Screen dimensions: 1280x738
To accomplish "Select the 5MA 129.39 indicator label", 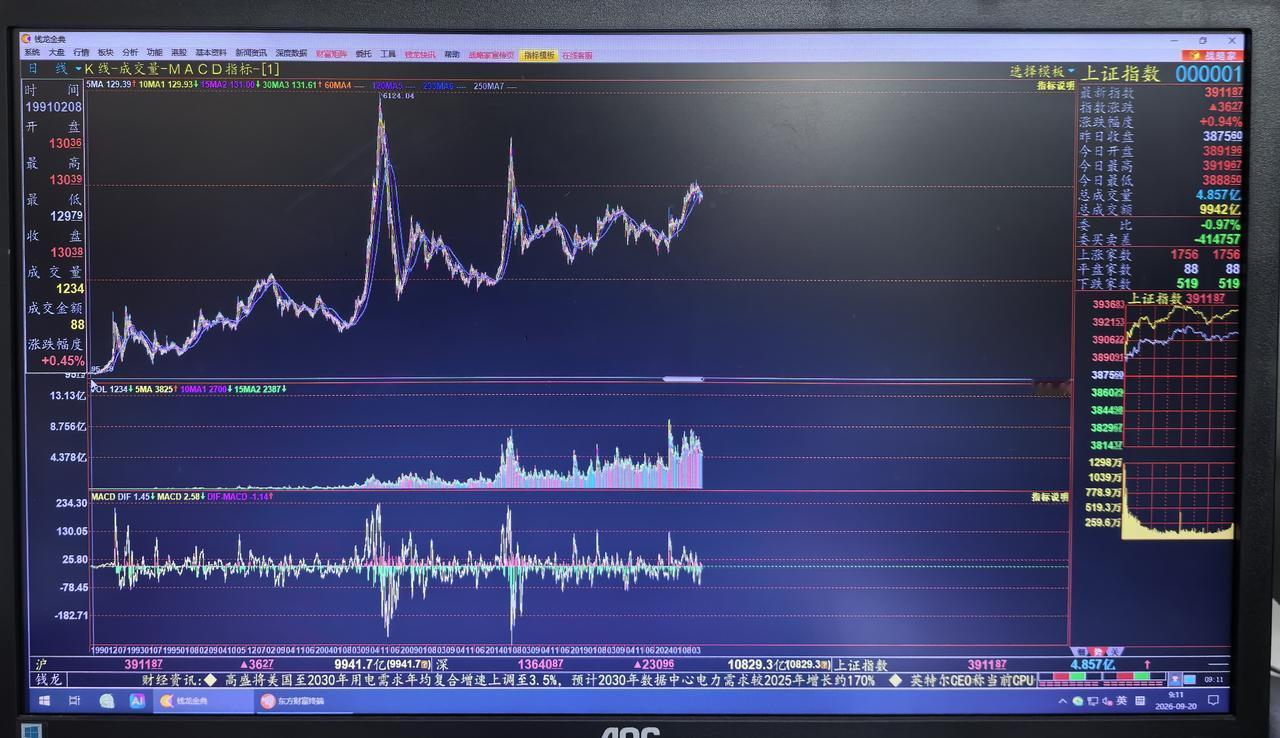I will pos(111,86).
